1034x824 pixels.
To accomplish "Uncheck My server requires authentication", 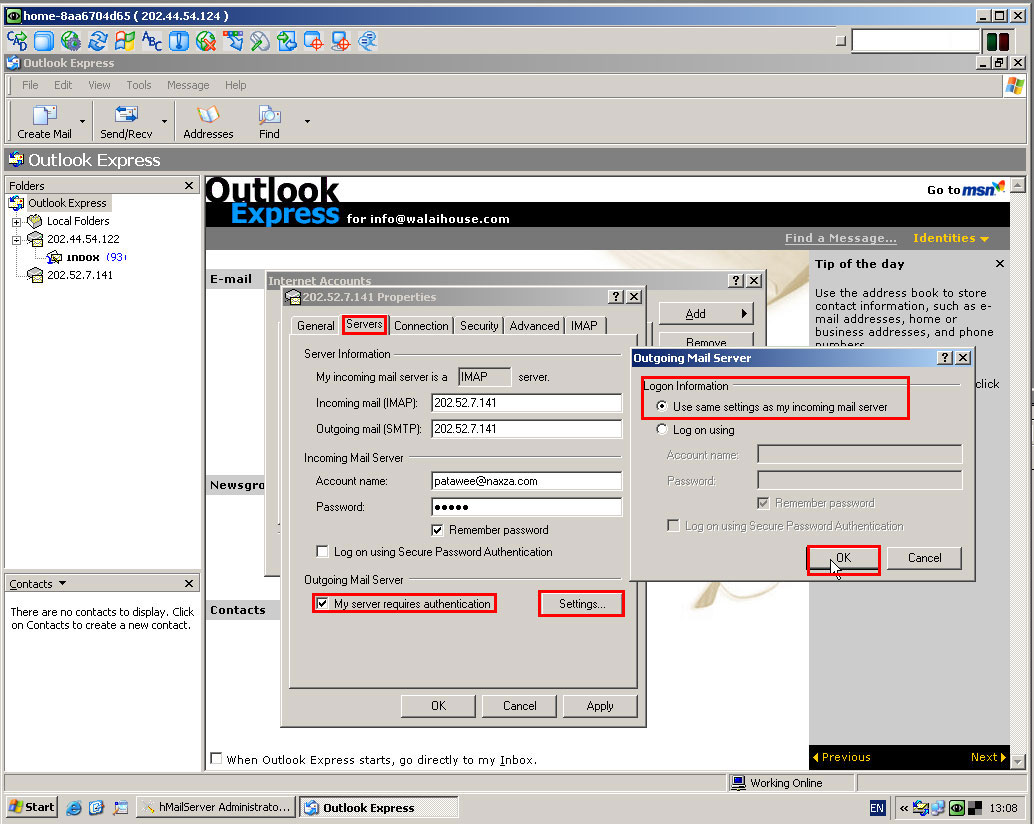I will pyautogui.click(x=322, y=603).
